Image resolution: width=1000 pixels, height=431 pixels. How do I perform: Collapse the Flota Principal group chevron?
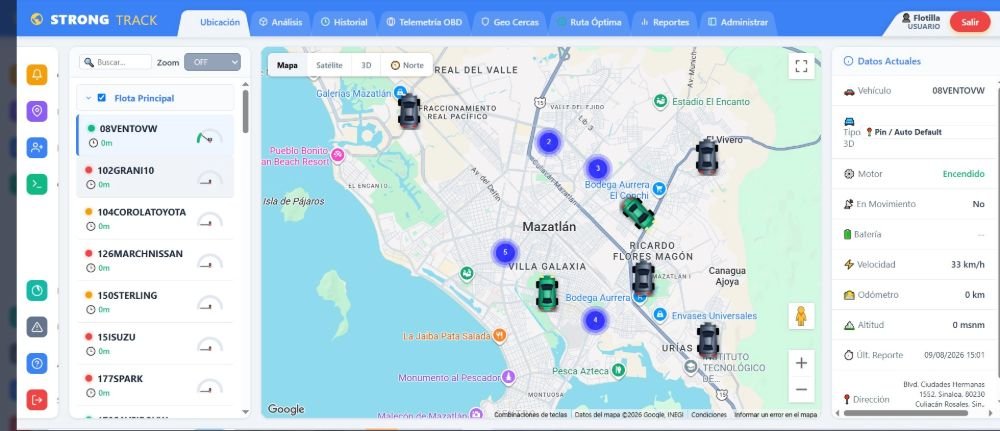(88, 98)
